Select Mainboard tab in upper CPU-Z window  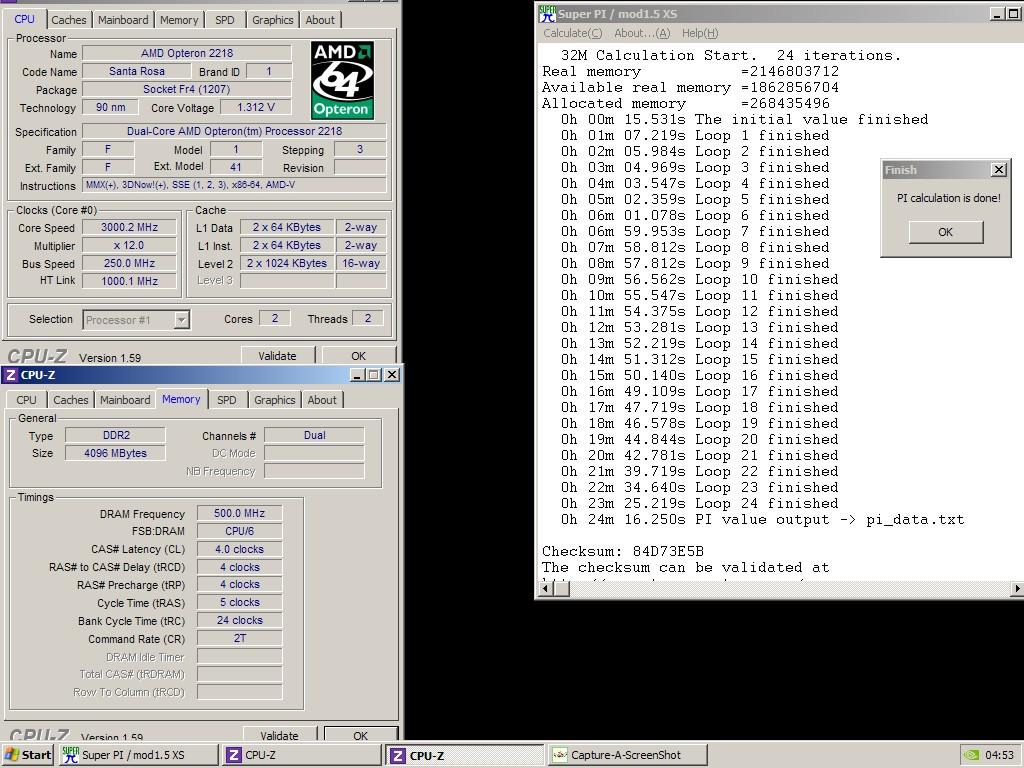123,20
